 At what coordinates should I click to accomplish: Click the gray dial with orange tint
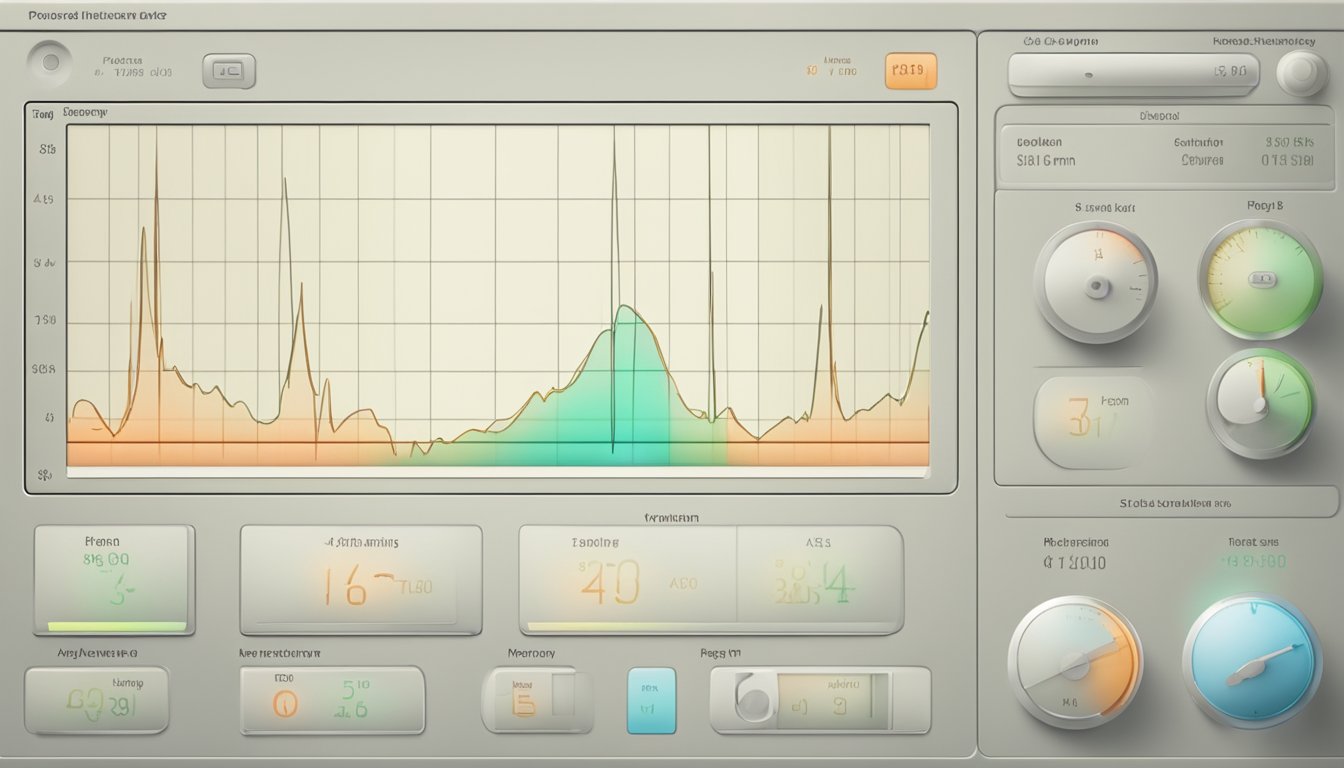click(1096, 282)
